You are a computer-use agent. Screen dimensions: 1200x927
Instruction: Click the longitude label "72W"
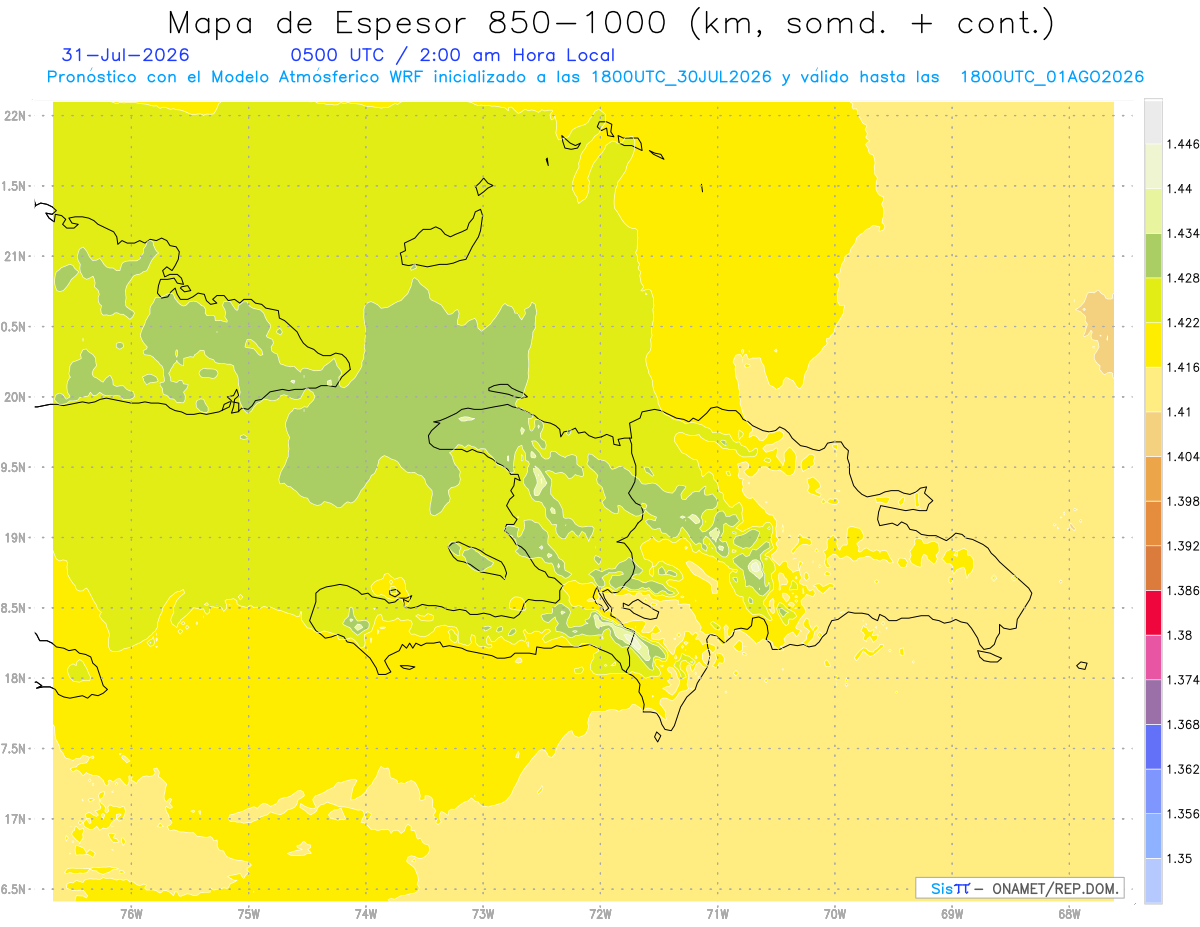click(600, 913)
